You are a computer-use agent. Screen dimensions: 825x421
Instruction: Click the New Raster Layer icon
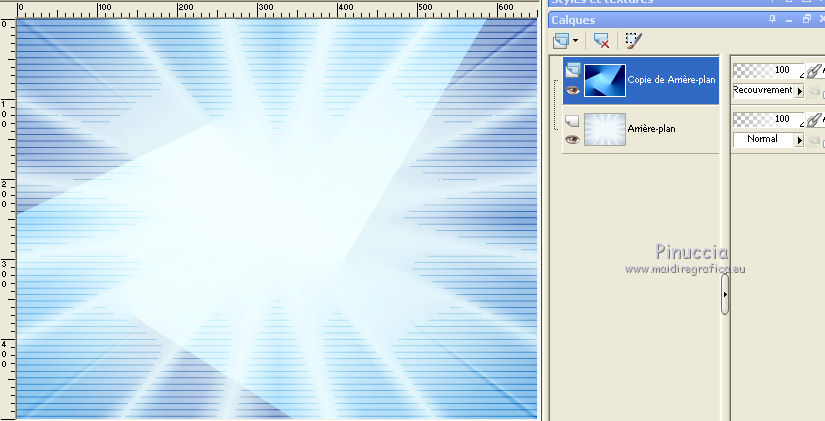[561, 41]
